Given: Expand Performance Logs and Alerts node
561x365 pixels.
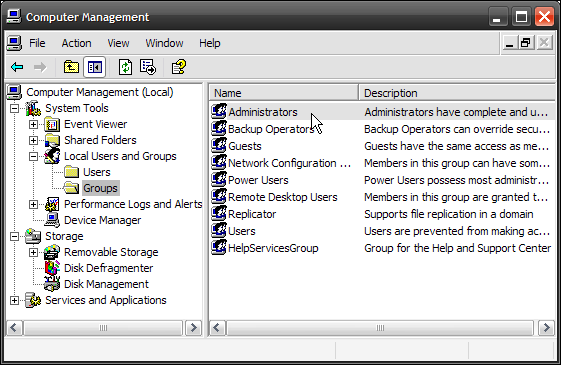Looking at the screenshot, I should coord(33,204).
